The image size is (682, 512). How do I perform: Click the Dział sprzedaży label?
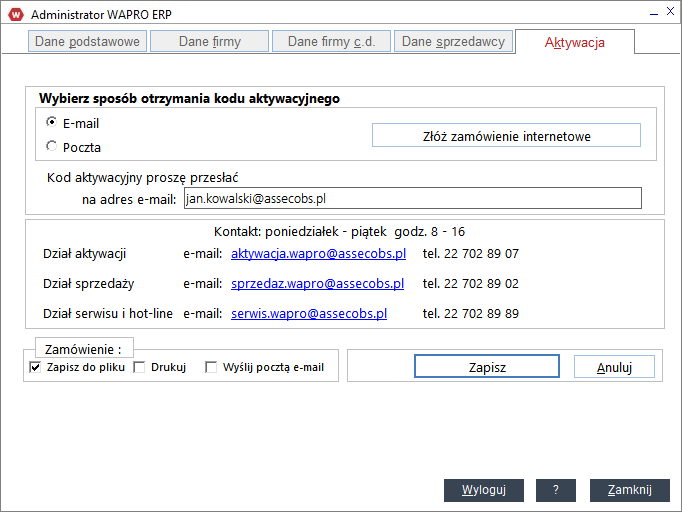(x=88, y=284)
